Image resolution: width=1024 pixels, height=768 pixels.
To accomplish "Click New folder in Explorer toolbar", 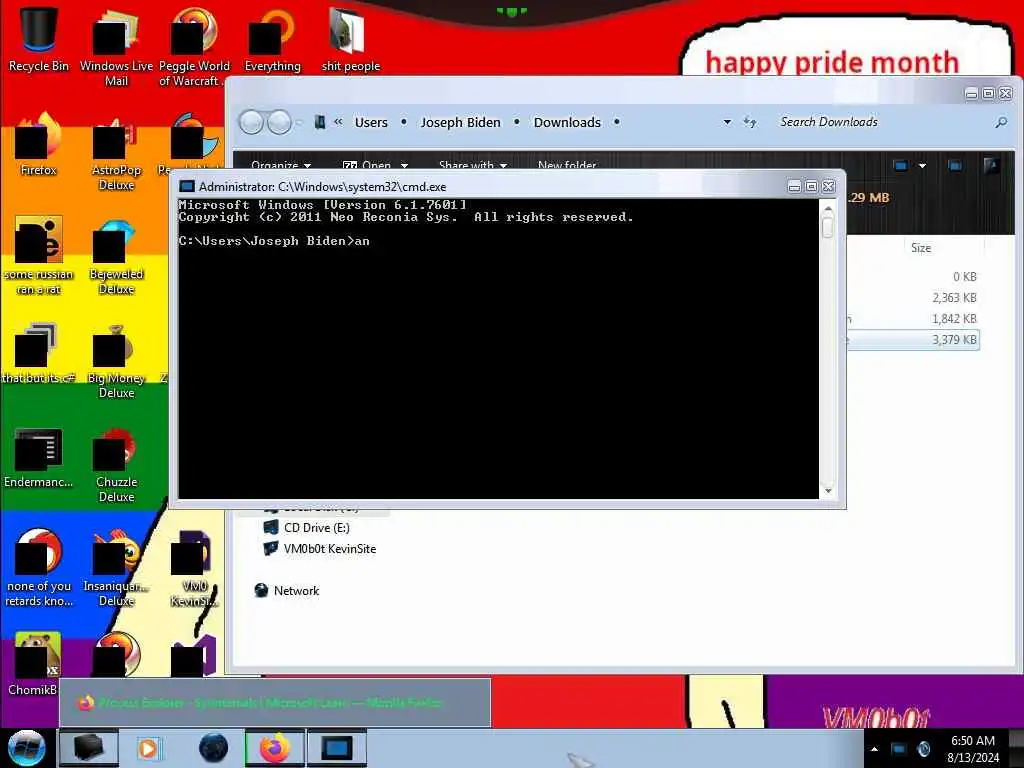I will click(x=567, y=165).
